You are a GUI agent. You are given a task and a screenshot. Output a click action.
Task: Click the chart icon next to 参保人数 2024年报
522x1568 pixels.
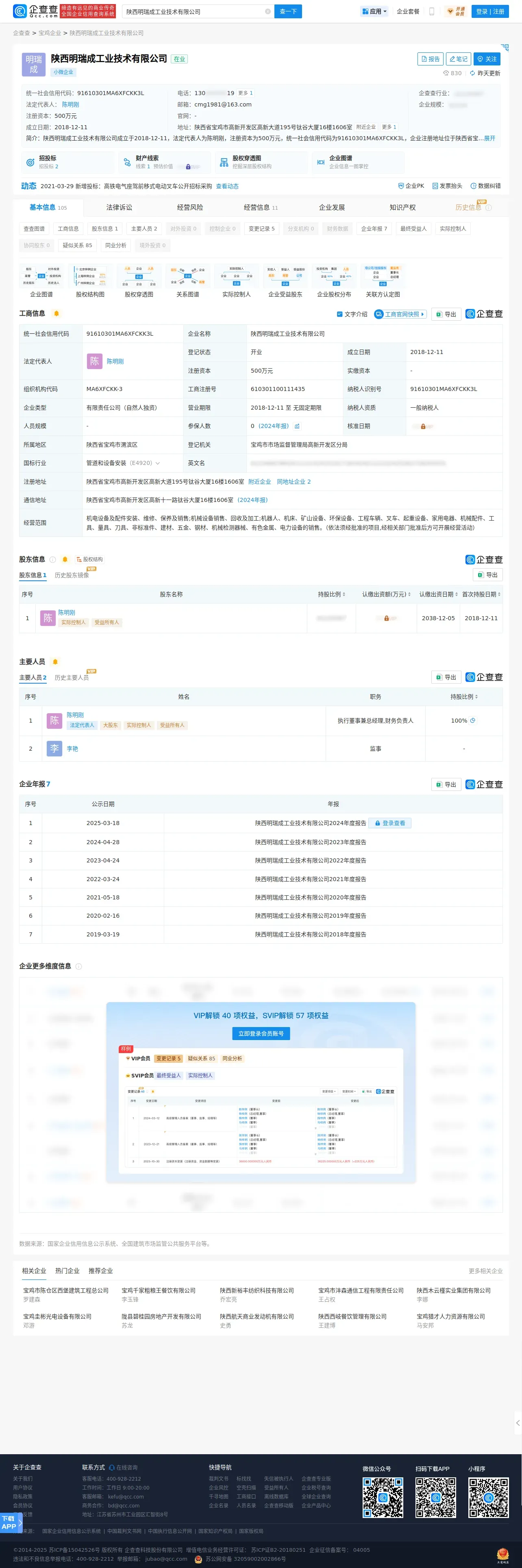[x=297, y=426]
